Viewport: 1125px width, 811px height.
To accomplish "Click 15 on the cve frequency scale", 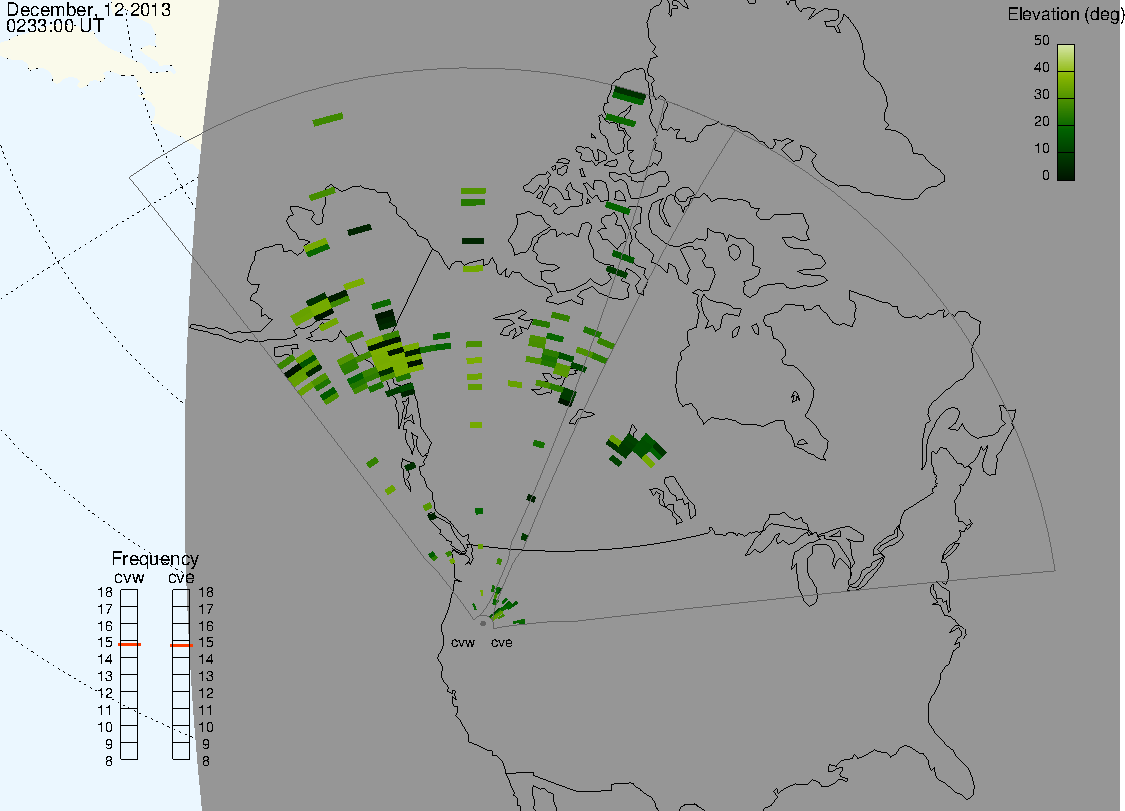I will (206, 643).
